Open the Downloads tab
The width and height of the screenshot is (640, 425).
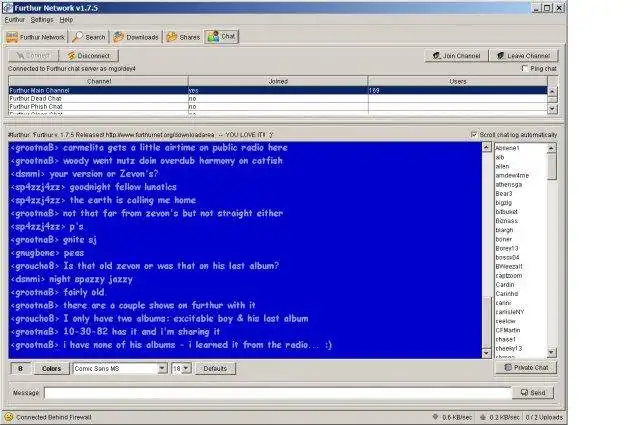(x=136, y=37)
